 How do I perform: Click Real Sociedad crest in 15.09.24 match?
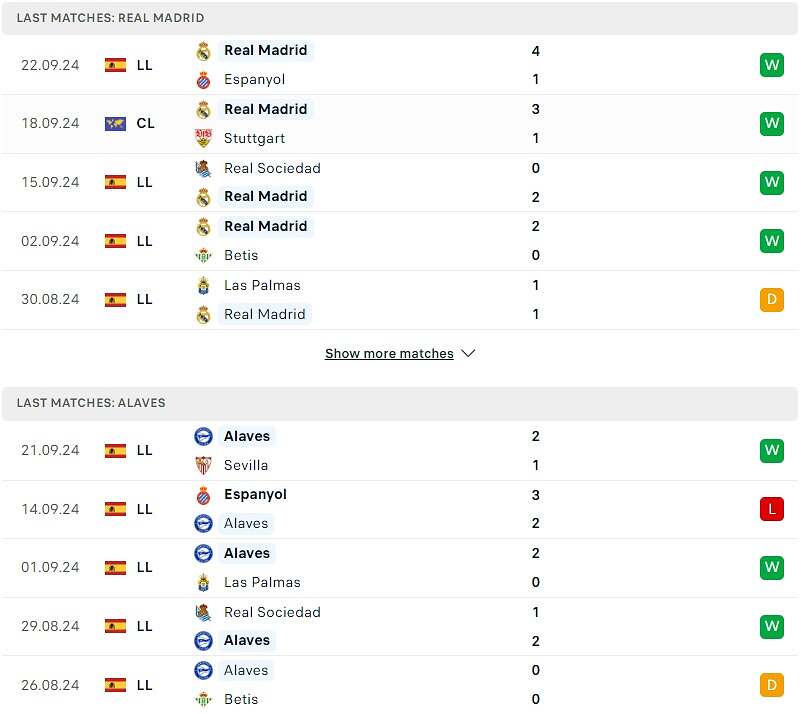point(203,168)
